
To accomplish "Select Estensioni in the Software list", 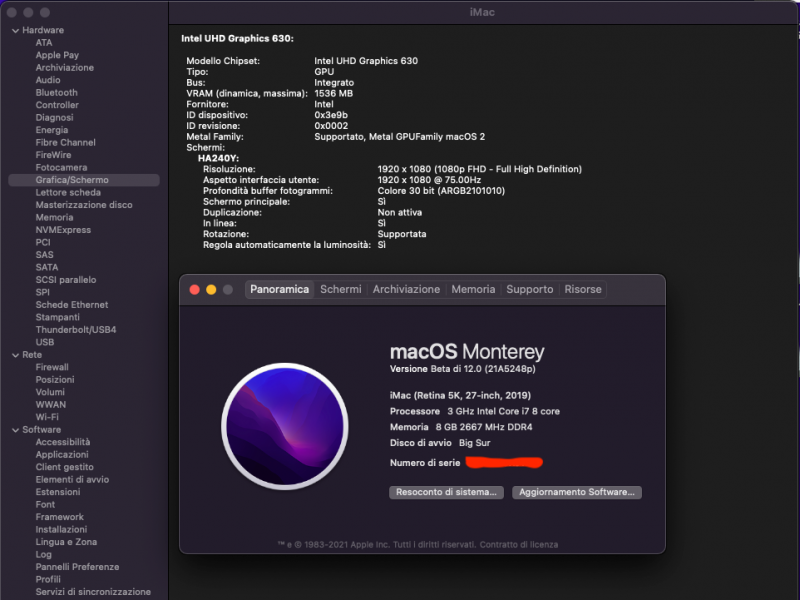I will tap(58, 492).
